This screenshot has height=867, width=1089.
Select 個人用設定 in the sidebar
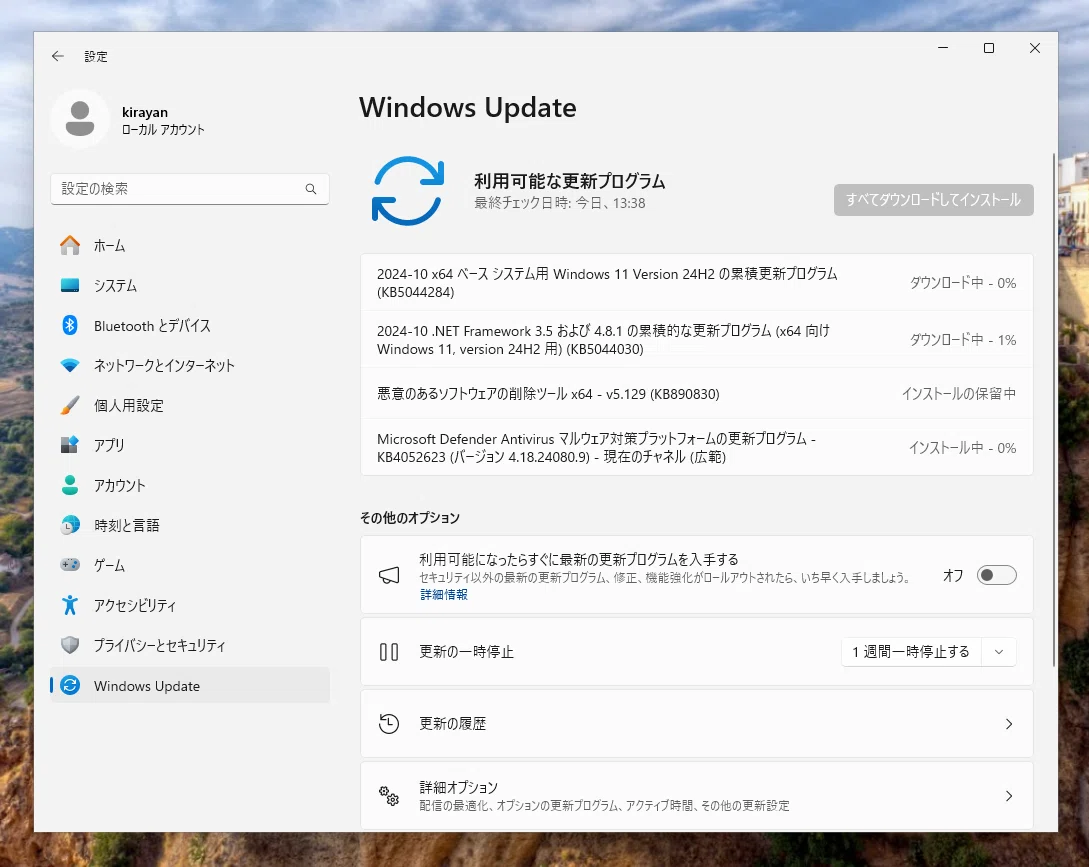point(190,405)
